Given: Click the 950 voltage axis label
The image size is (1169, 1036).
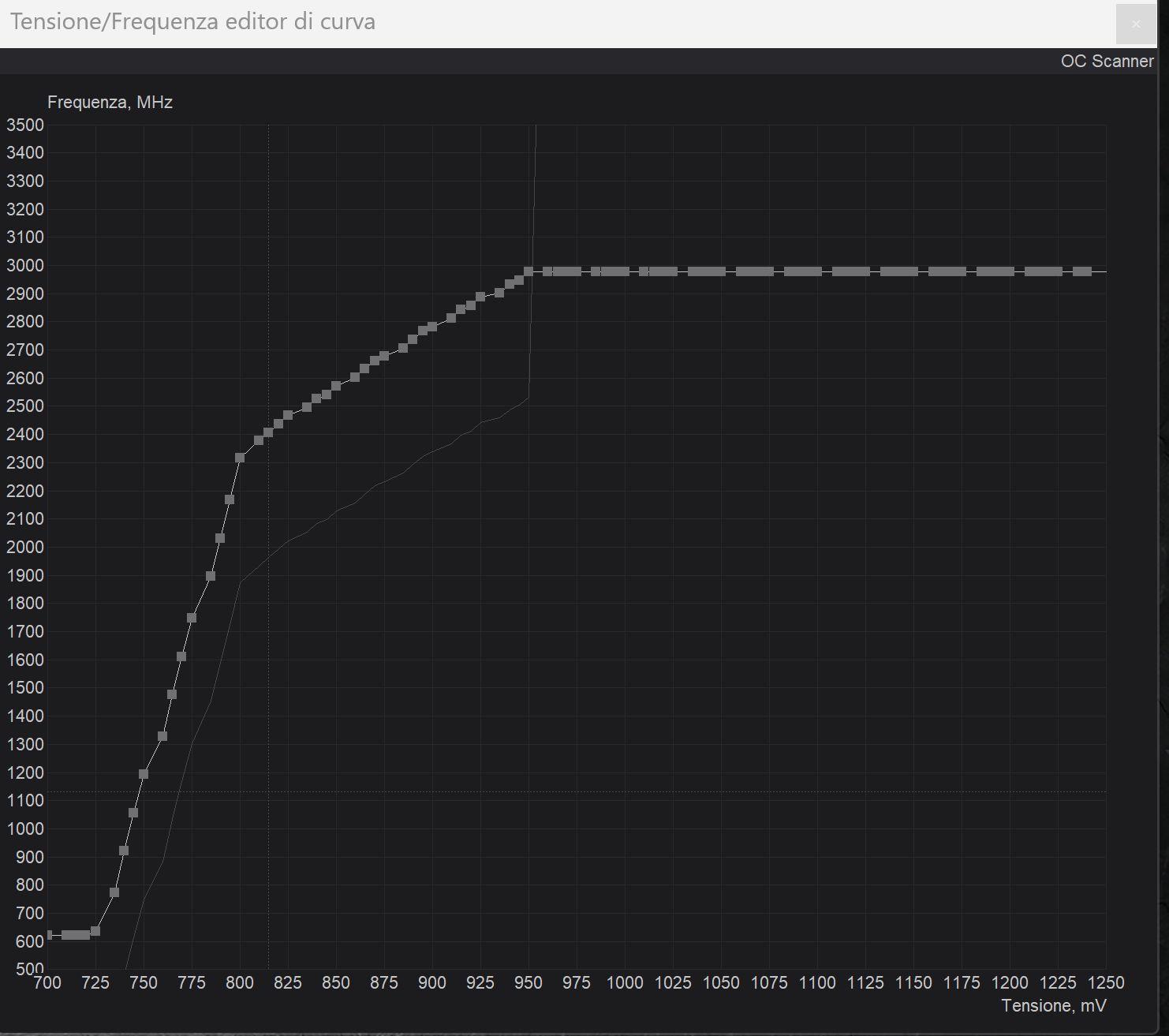Looking at the screenshot, I should click(x=528, y=983).
